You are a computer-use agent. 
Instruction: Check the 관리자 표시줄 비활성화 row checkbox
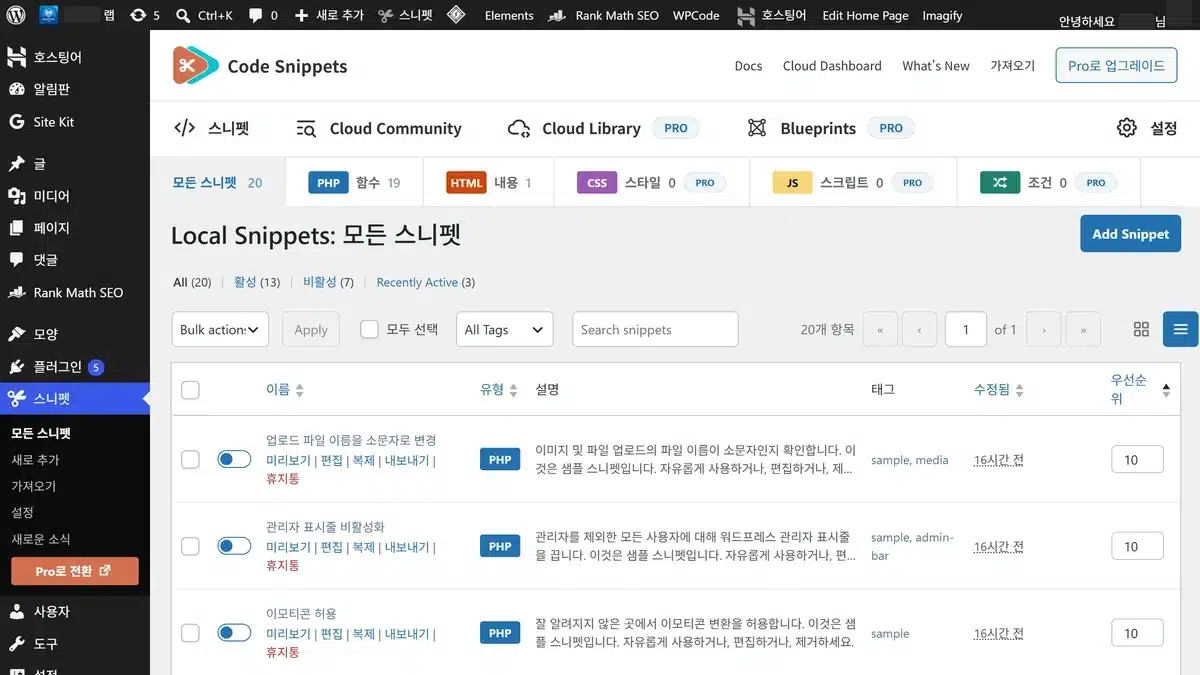pos(190,546)
